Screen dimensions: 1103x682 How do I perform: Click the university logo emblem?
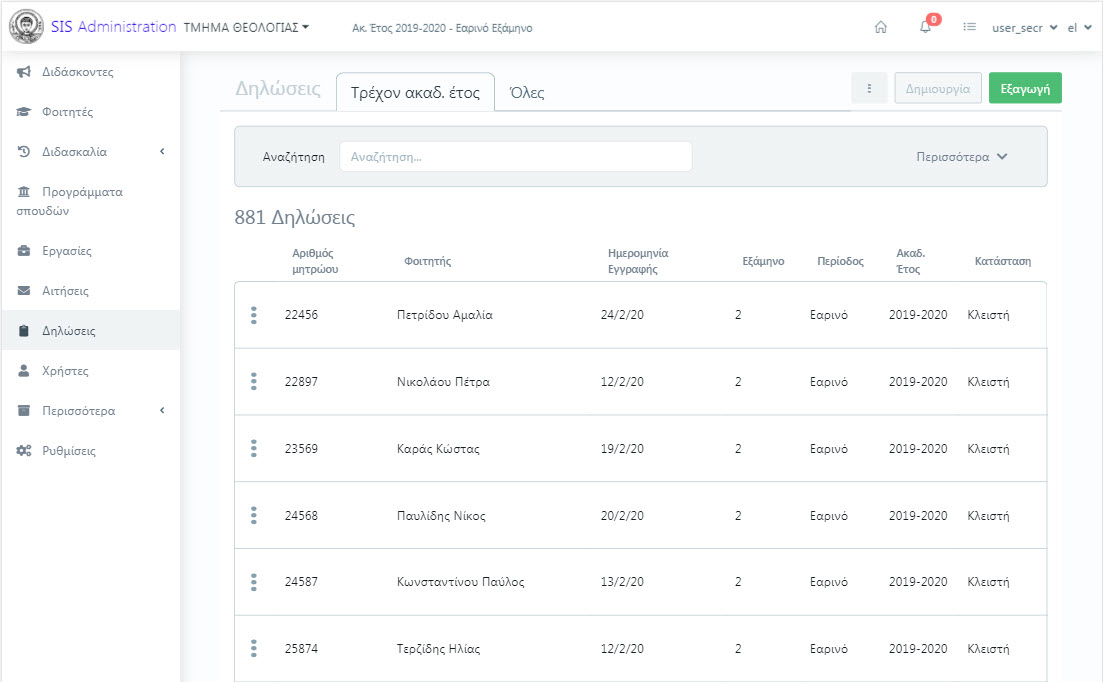click(26, 27)
